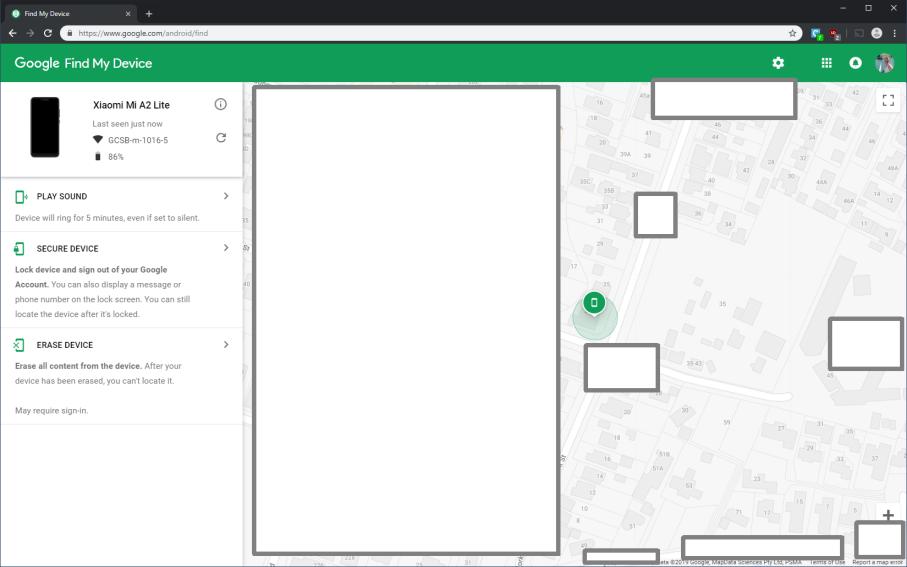Click the Secure Device lock icon

point(19,248)
